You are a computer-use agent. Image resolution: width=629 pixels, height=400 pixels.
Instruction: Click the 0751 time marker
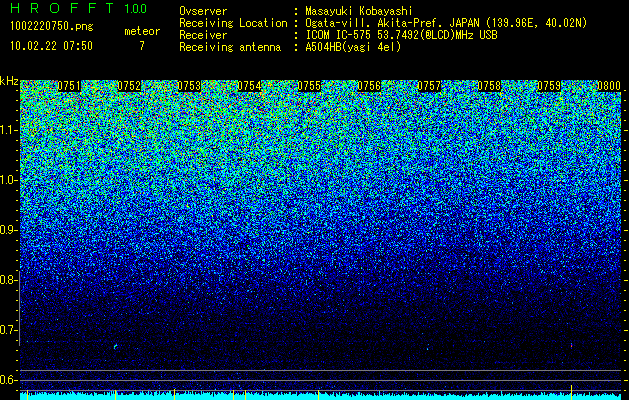click(69, 86)
